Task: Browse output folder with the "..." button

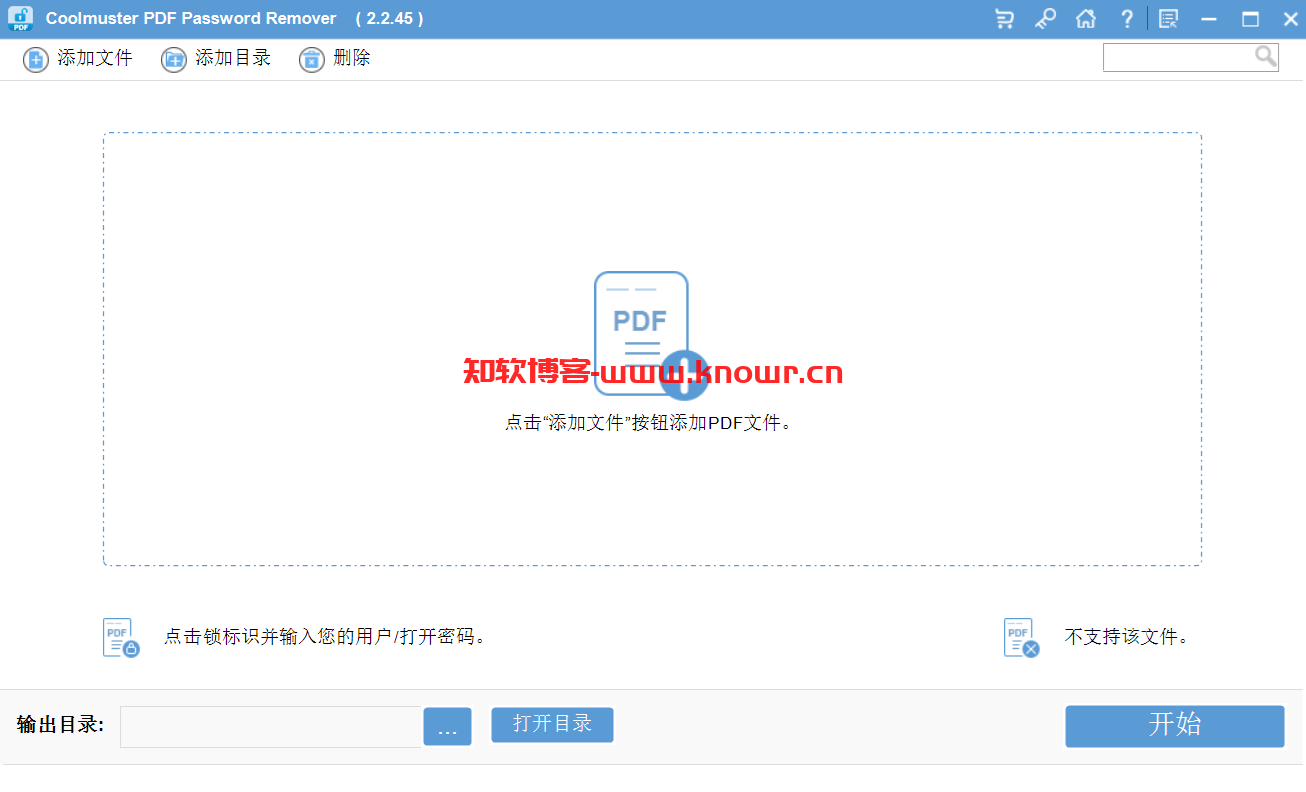Action: pos(447,727)
